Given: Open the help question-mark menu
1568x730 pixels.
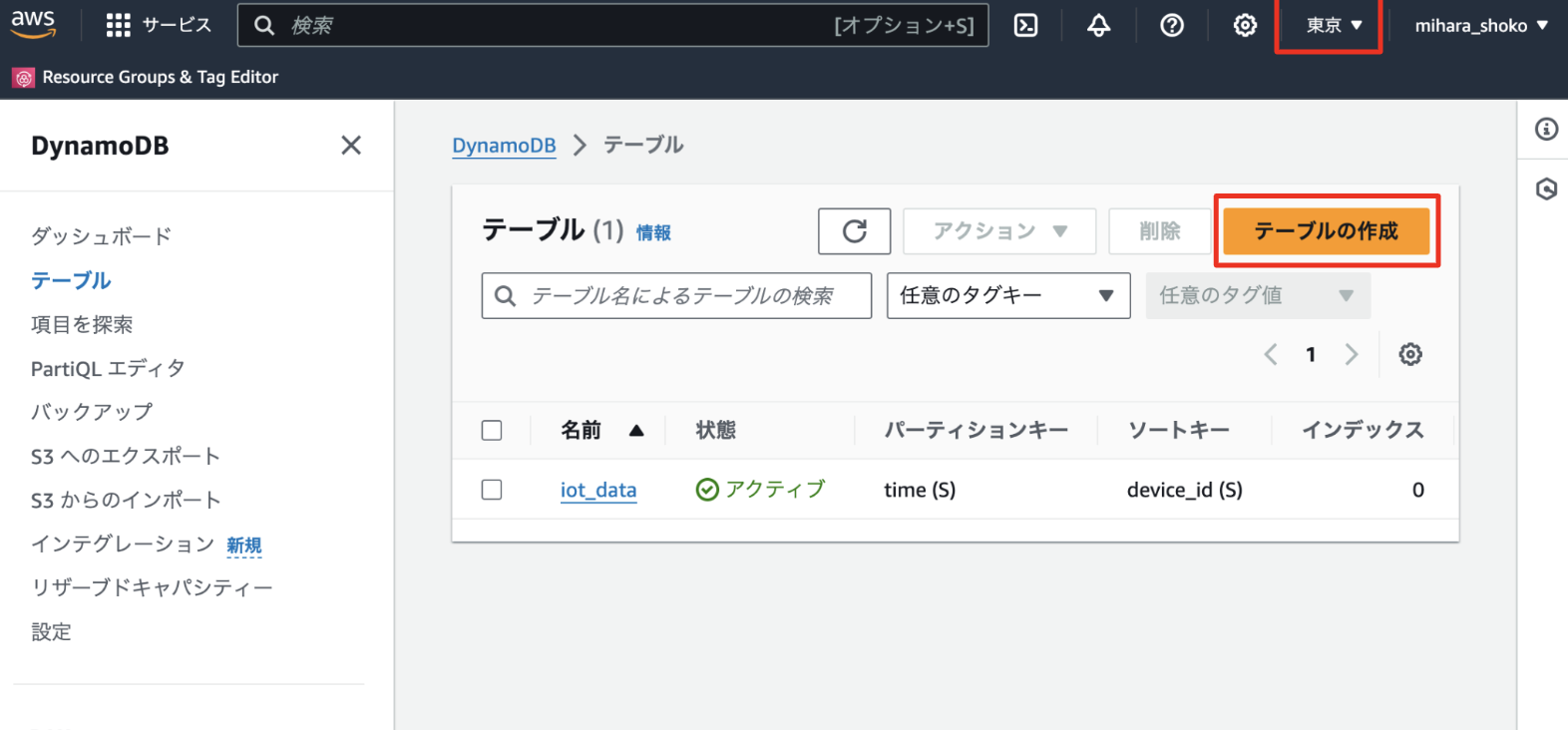Looking at the screenshot, I should pyautogui.click(x=1172, y=25).
